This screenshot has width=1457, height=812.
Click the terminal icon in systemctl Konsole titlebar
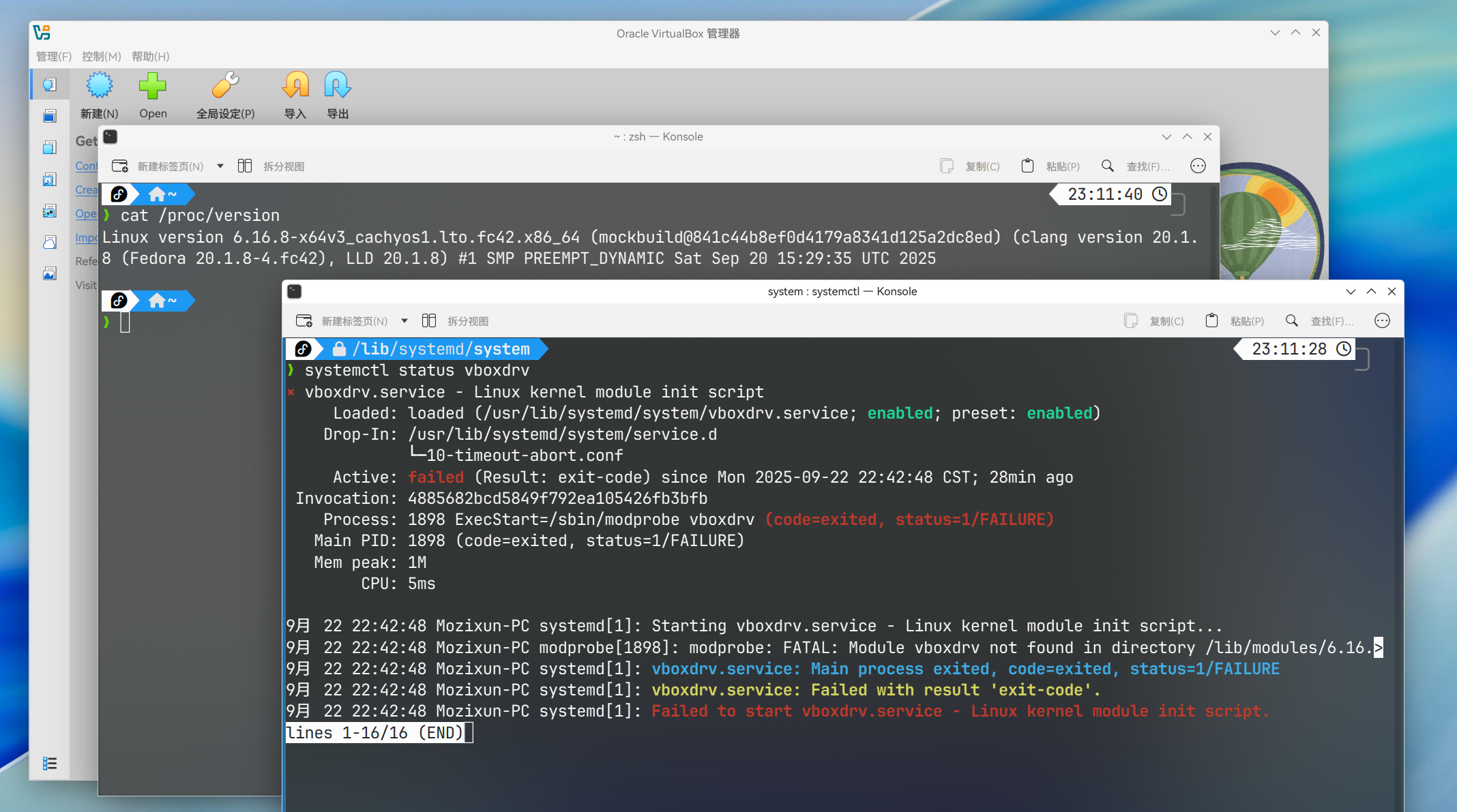(295, 292)
